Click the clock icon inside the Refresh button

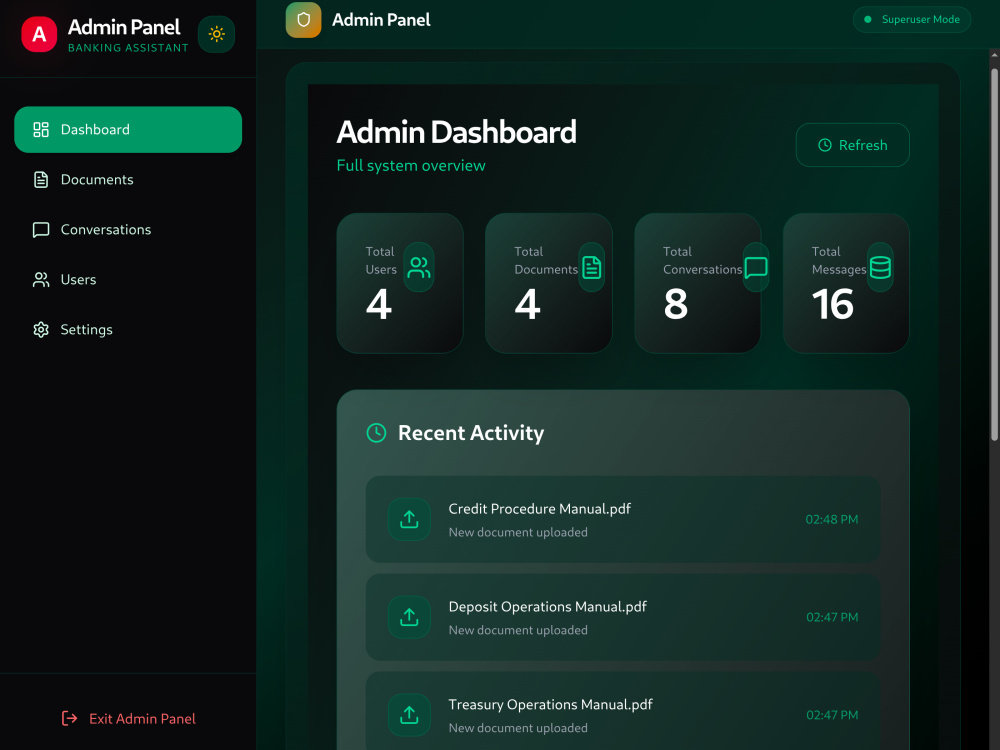(825, 145)
